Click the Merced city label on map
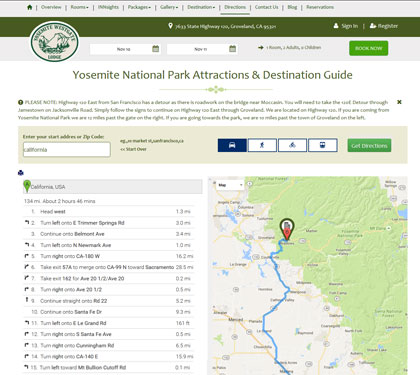 pyautogui.click(x=236, y=319)
